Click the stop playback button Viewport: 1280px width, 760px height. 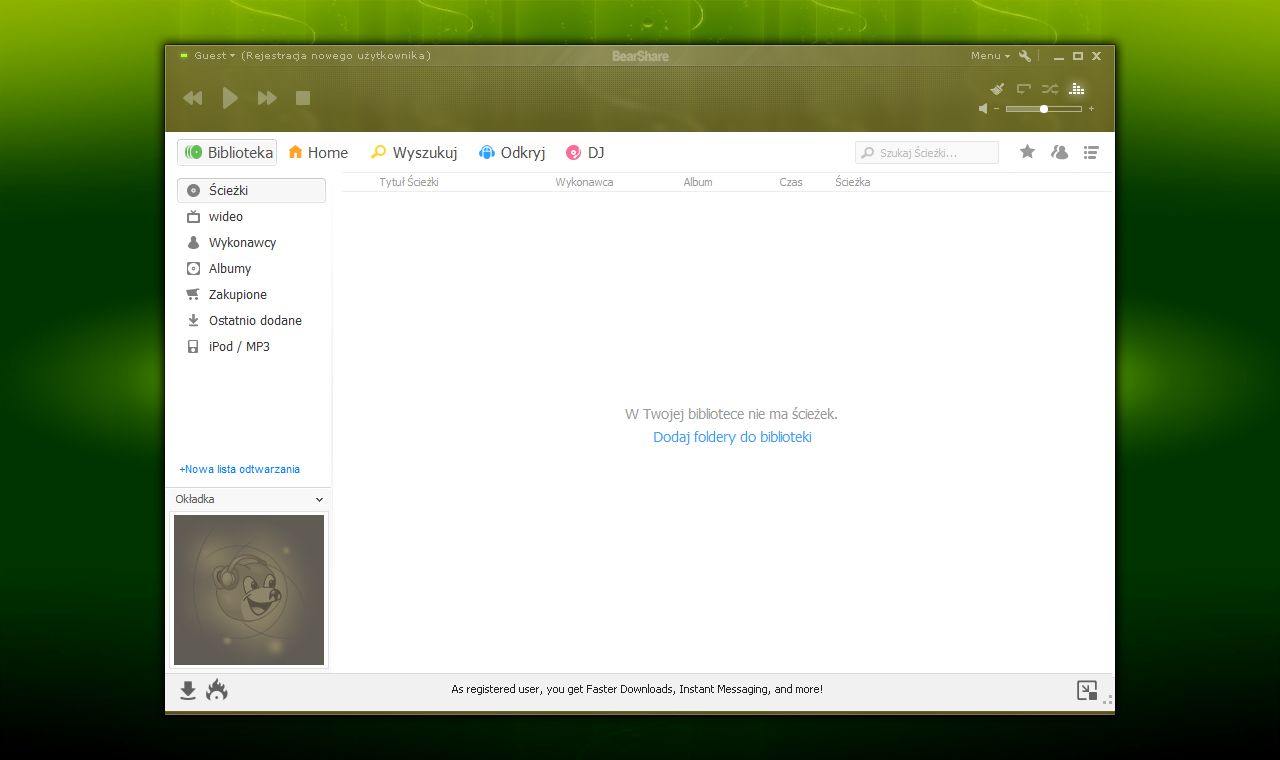303,98
